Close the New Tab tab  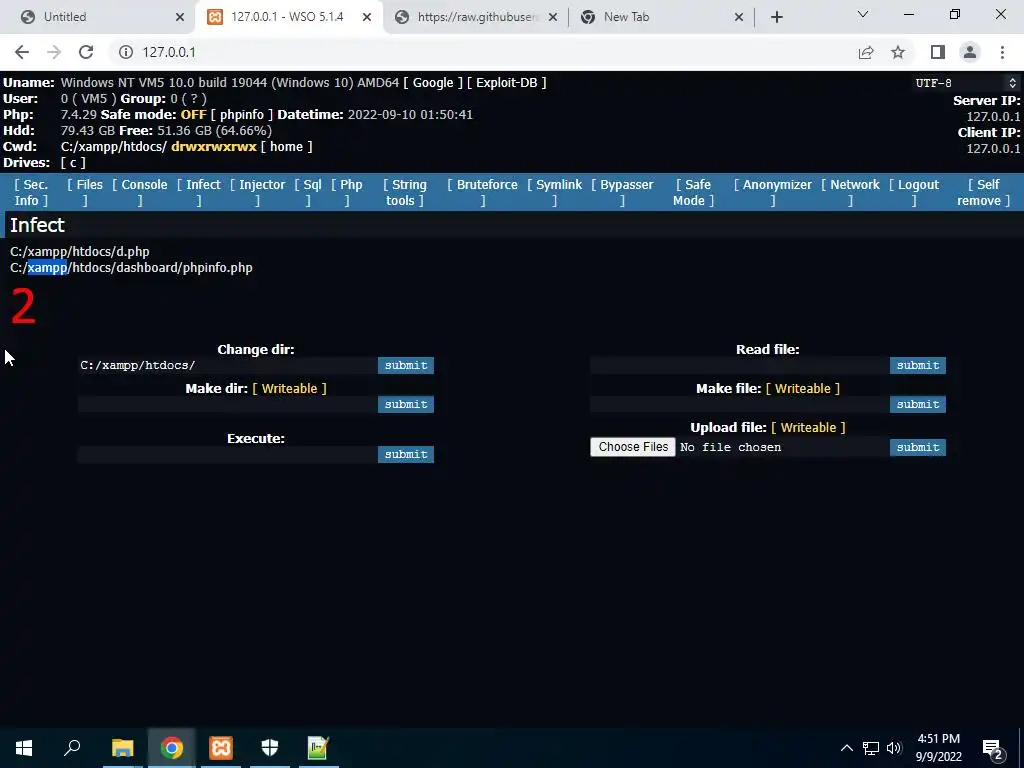(739, 17)
